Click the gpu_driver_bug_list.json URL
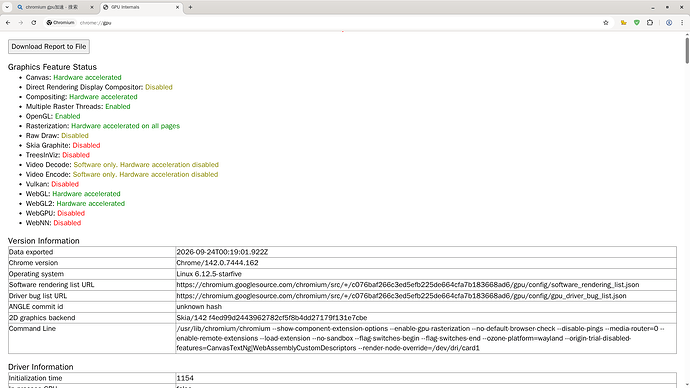The width and height of the screenshot is (690, 388). tap(401, 296)
